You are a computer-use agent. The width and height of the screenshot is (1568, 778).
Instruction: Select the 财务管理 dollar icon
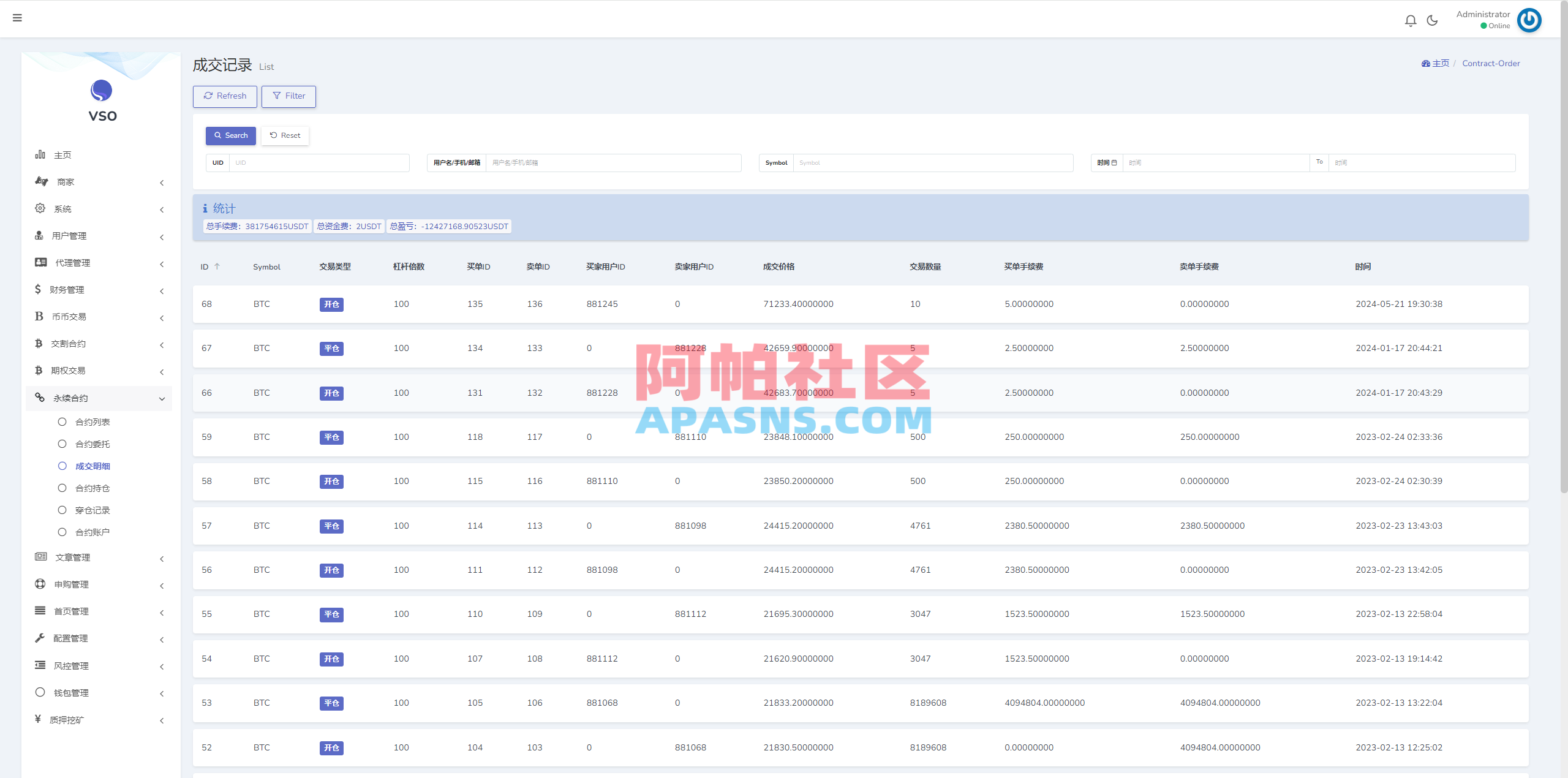[x=38, y=289]
